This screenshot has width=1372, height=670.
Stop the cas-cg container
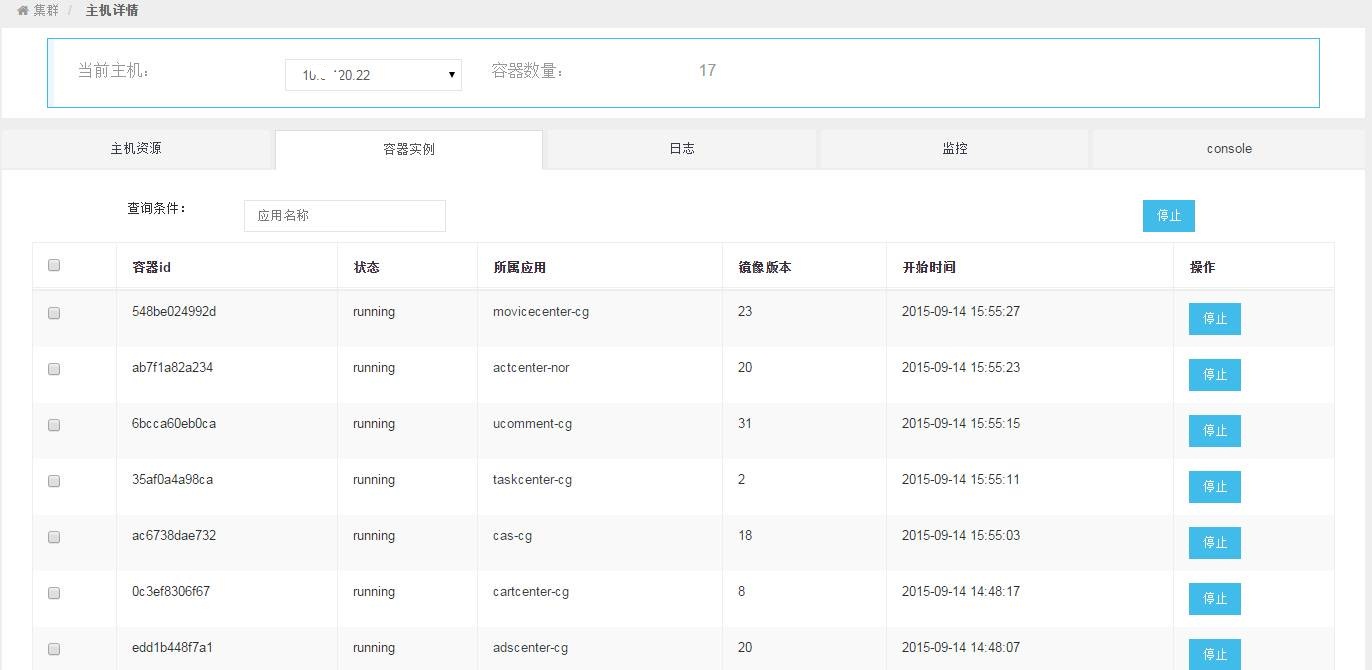pos(1215,543)
